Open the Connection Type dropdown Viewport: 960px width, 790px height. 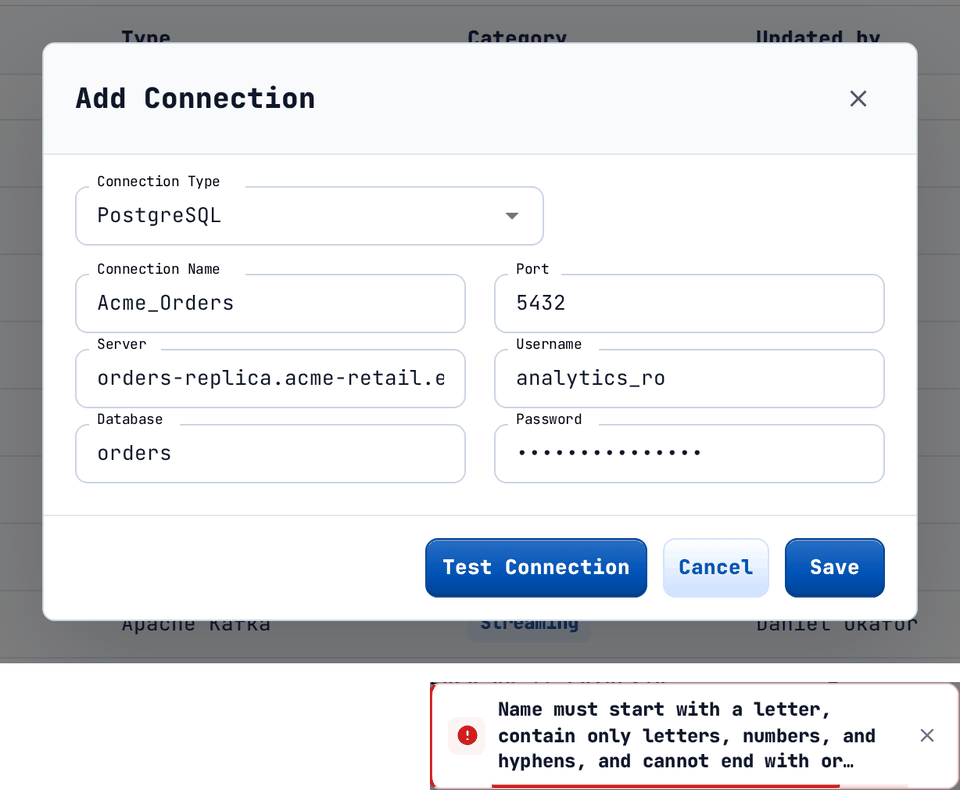point(309,216)
